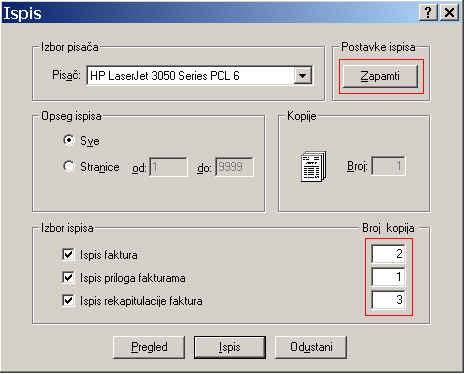Click the od page-from field
The height and width of the screenshot is (374, 464).
coord(168,167)
